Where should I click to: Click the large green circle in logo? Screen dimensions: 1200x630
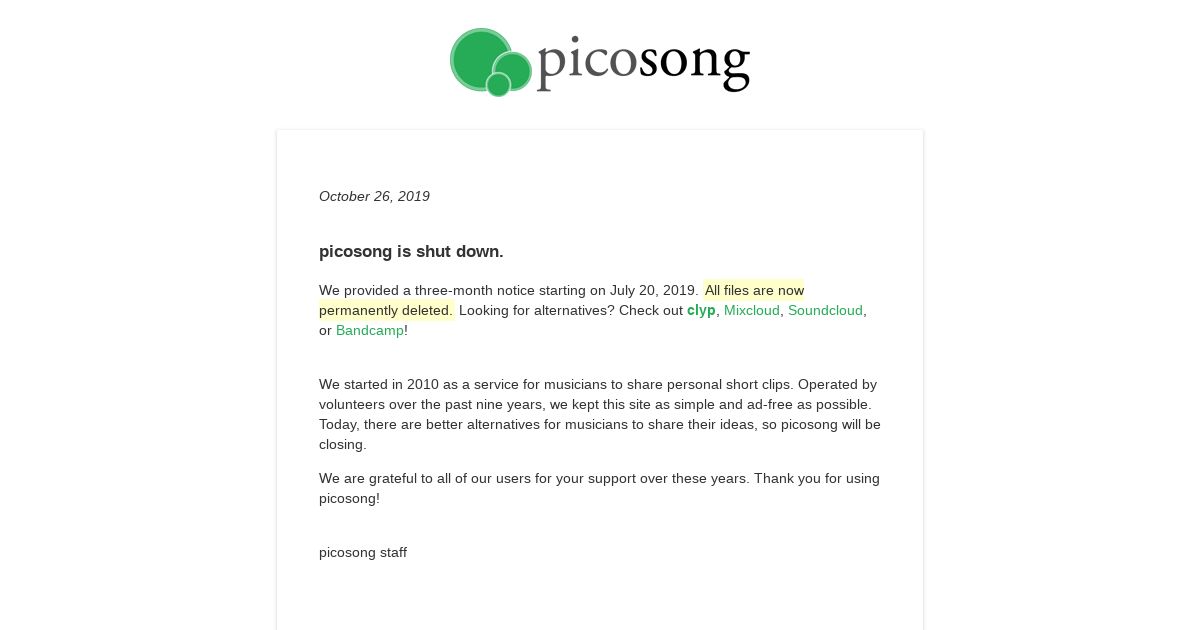point(482,59)
